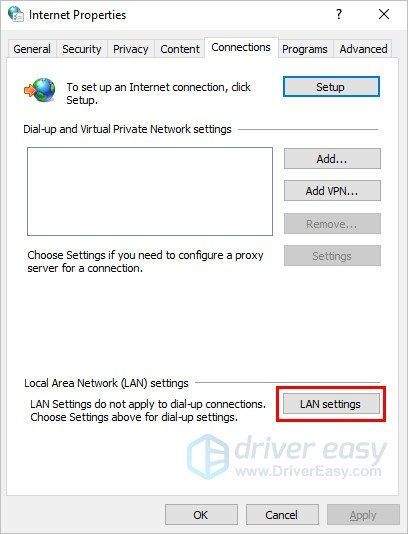The image size is (408, 534).
Task: Go to the Advanced tab
Action: [363, 49]
